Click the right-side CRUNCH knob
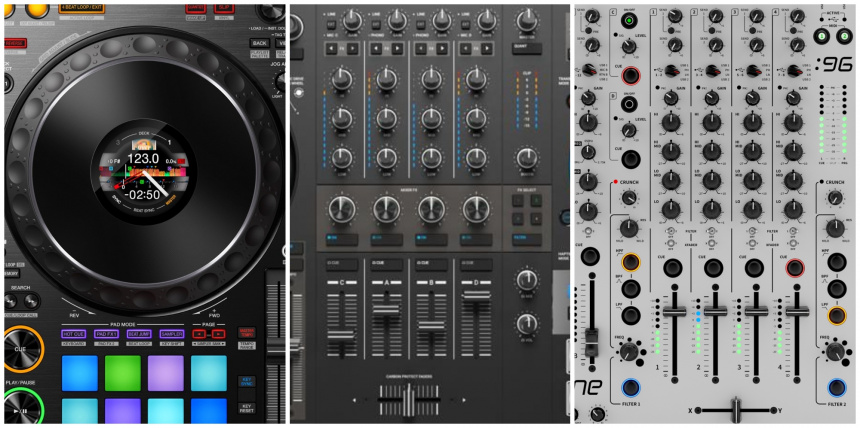Screen dimensions: 860x428 835,198
